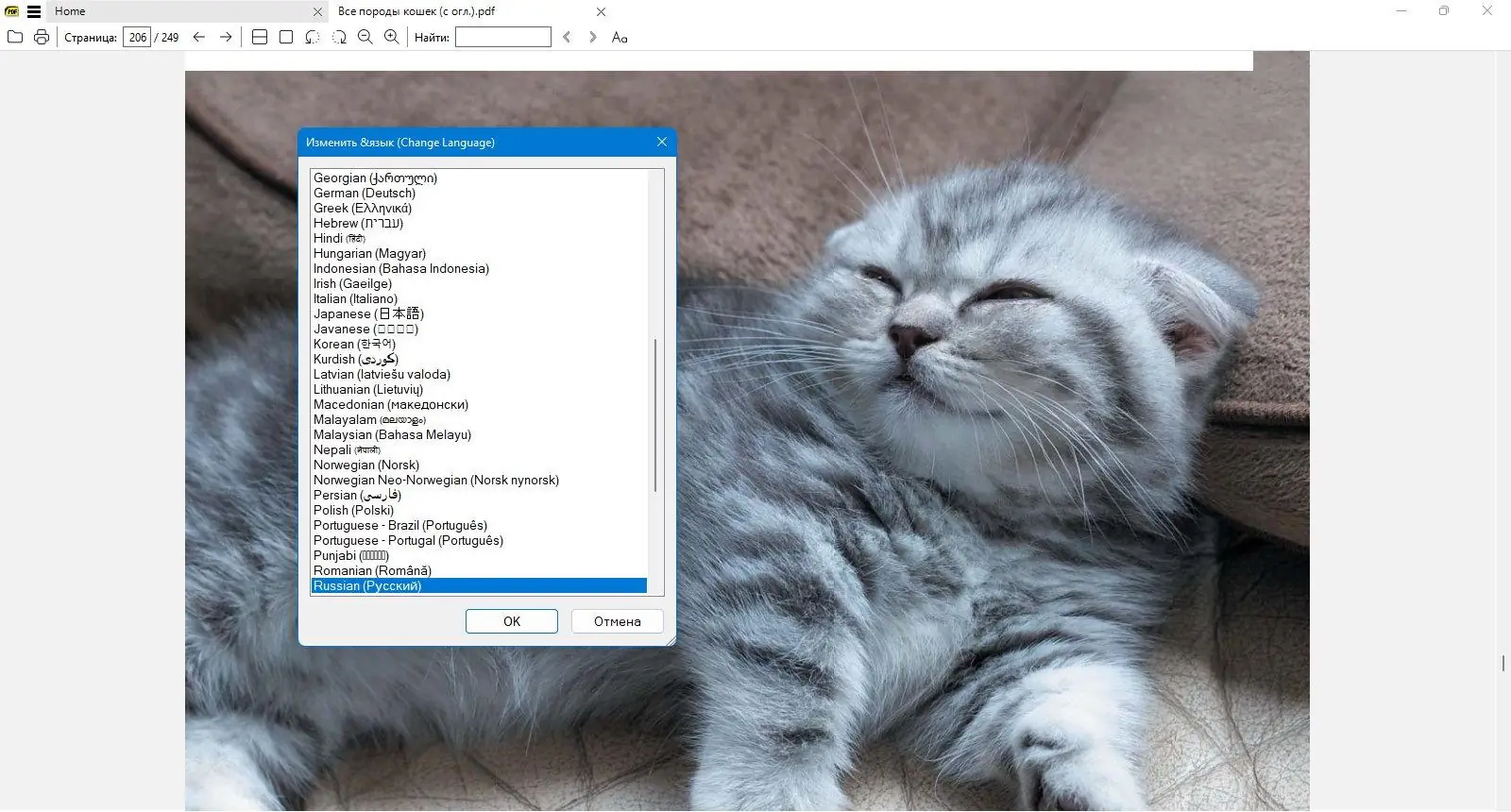Click the Найти search field
Screen dimensions: 1511x812
pyautogui.click(x=503, y=37)
